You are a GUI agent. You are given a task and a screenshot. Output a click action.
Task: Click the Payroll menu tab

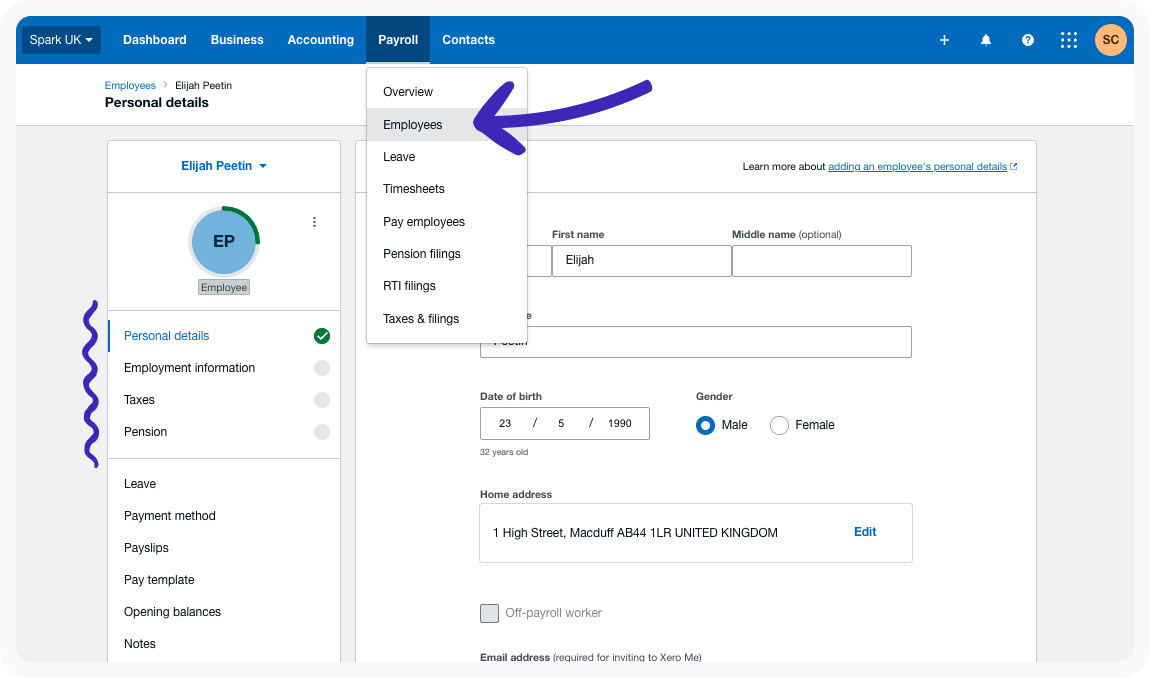[398, 40]
